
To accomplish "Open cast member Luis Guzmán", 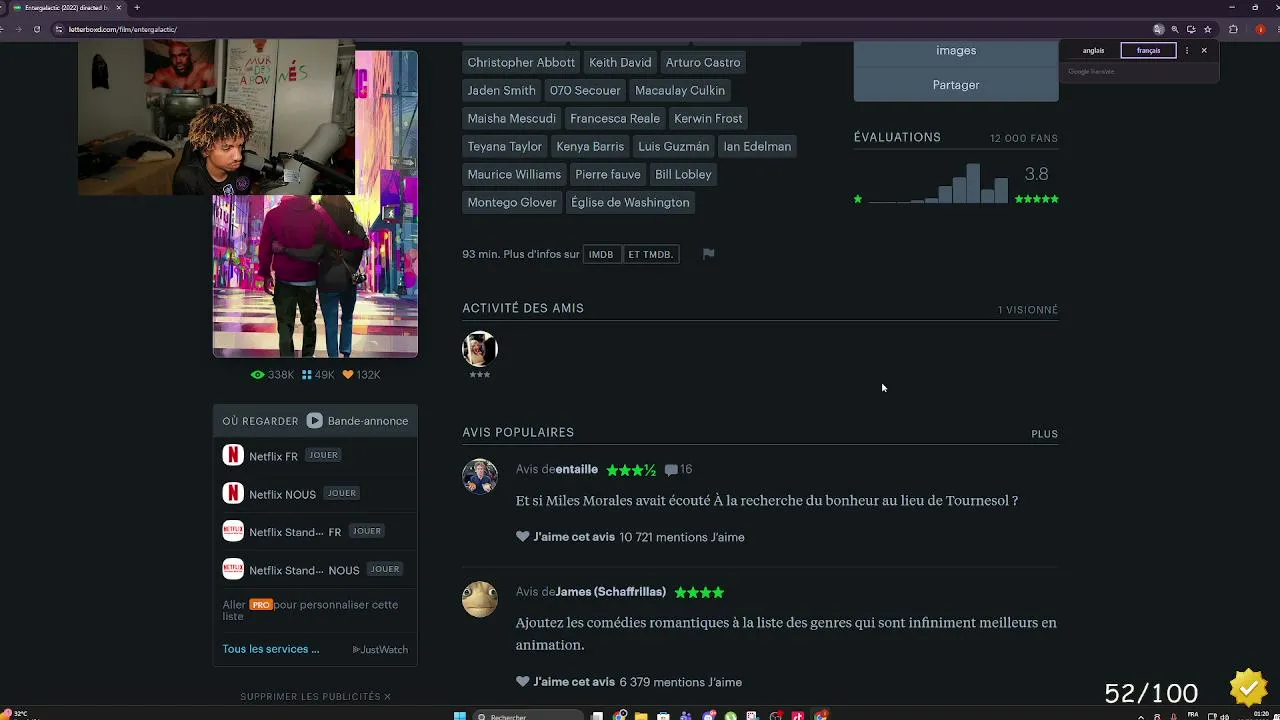I will pyautogui.click(x=674, y=146).
